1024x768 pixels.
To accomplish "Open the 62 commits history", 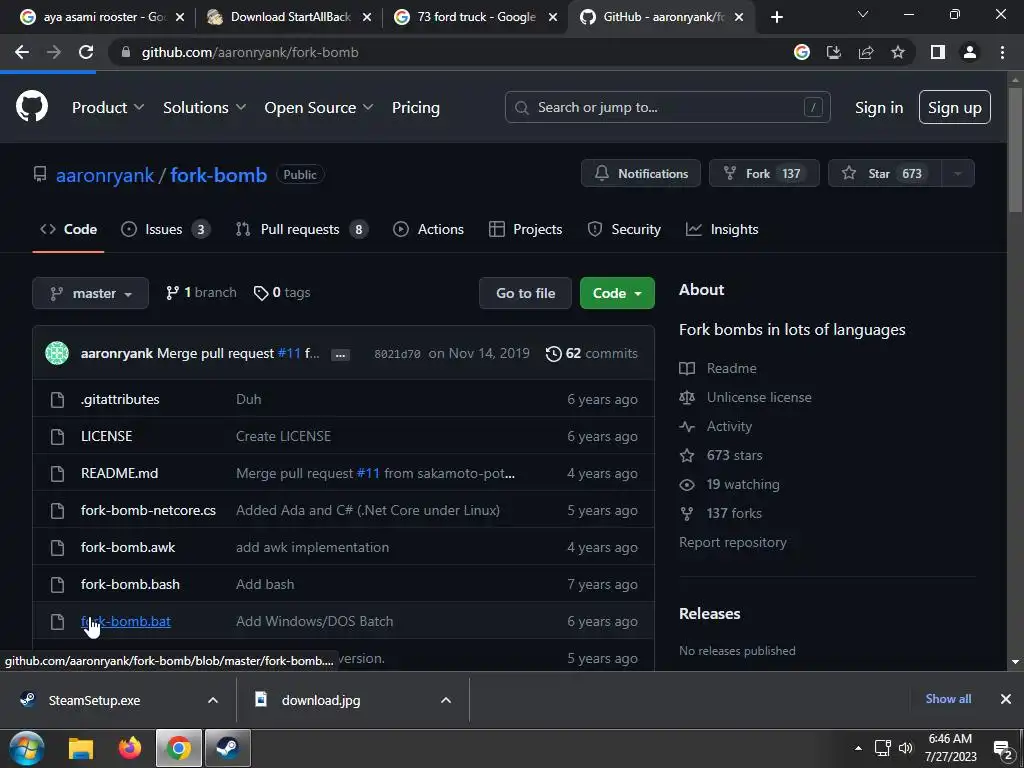I will (x=592, y=353).
